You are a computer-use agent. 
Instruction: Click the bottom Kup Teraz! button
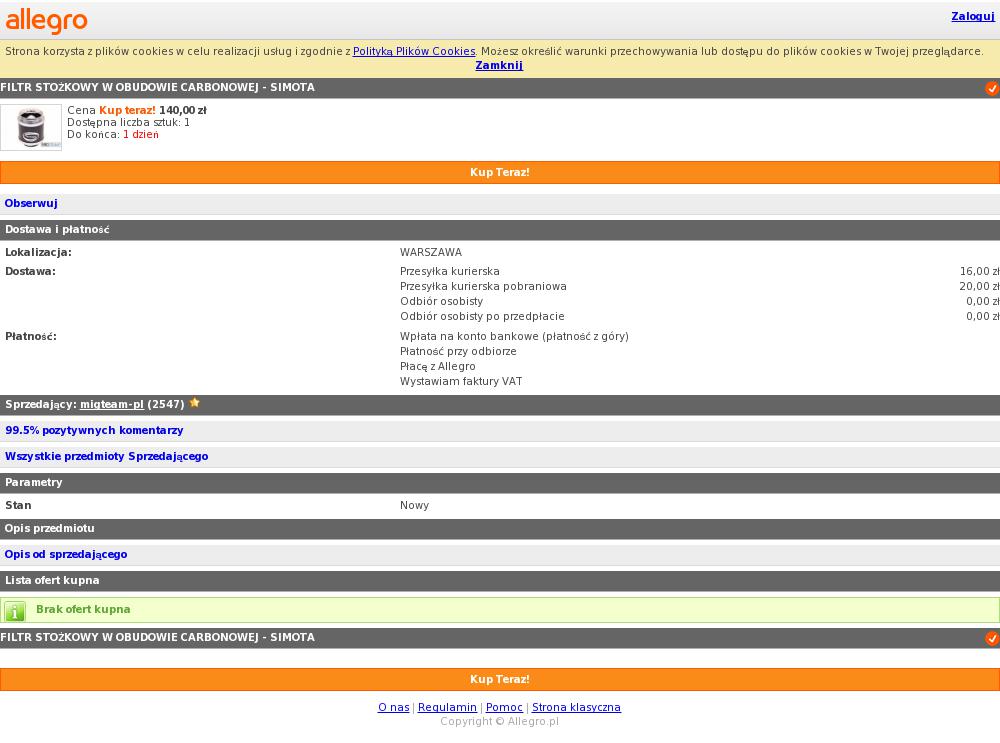[500, 679]
